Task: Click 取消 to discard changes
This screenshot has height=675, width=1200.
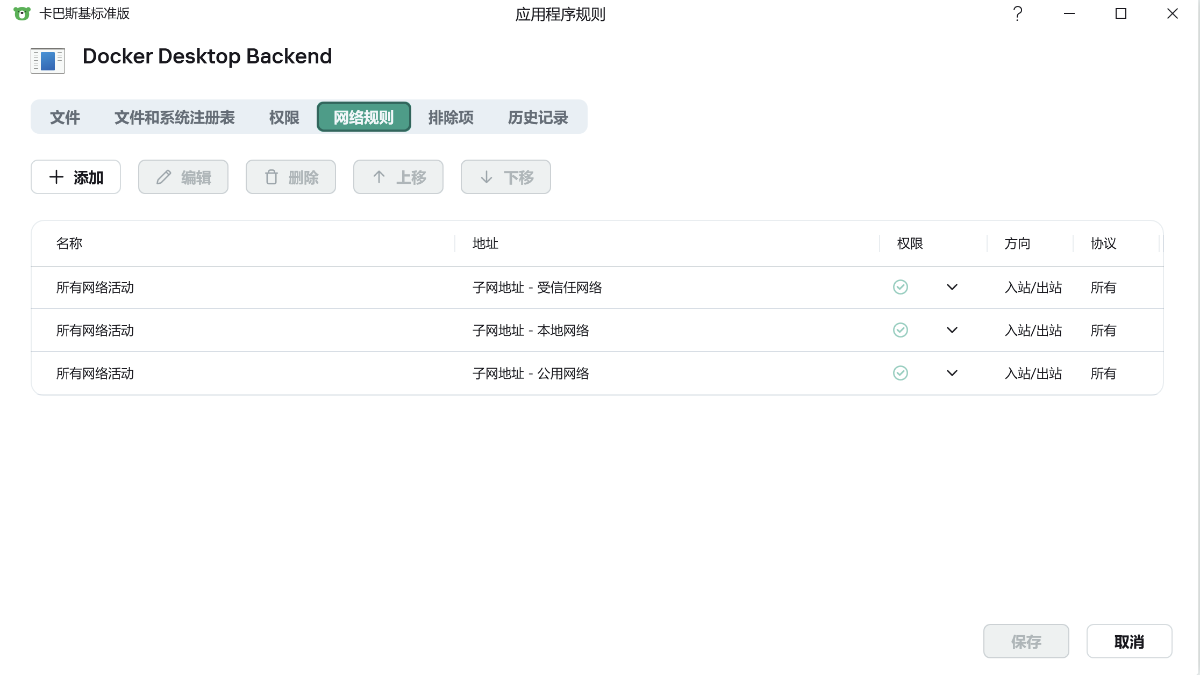Action: 1129,642
